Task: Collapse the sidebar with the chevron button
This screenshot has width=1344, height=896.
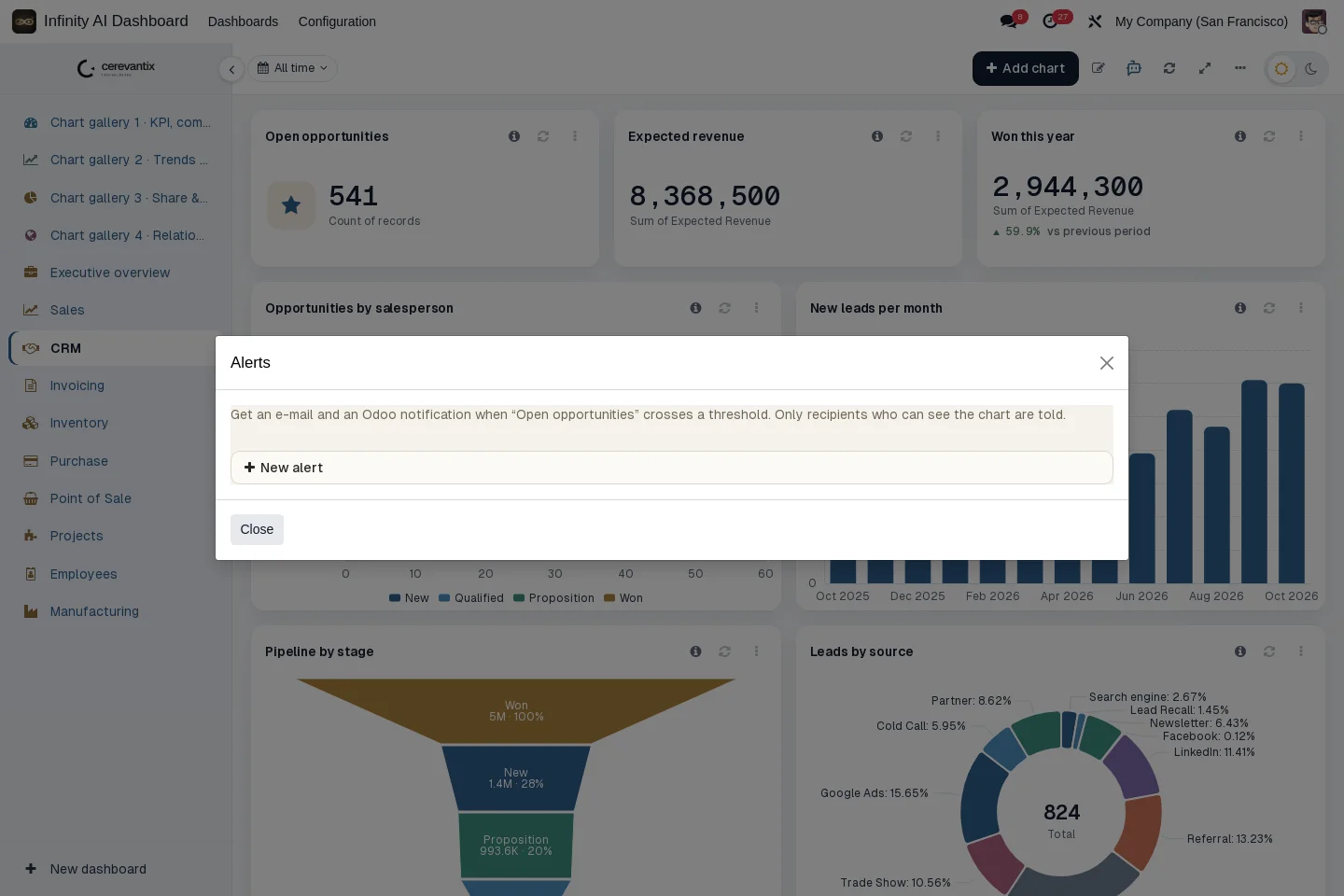Action: 231,69
